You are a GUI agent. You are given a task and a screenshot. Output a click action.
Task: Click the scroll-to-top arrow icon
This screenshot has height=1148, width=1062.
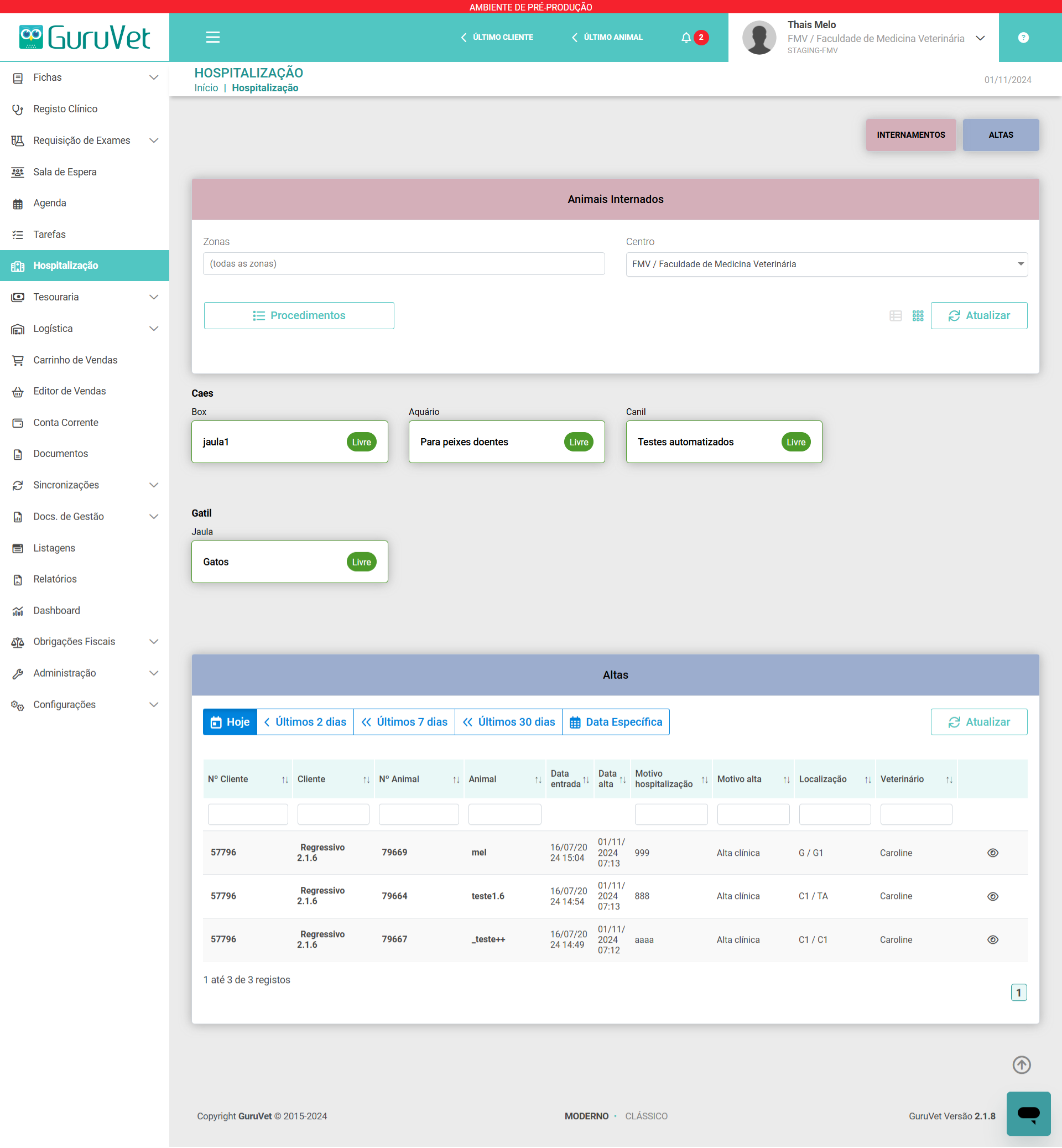pos(1021,1064)
